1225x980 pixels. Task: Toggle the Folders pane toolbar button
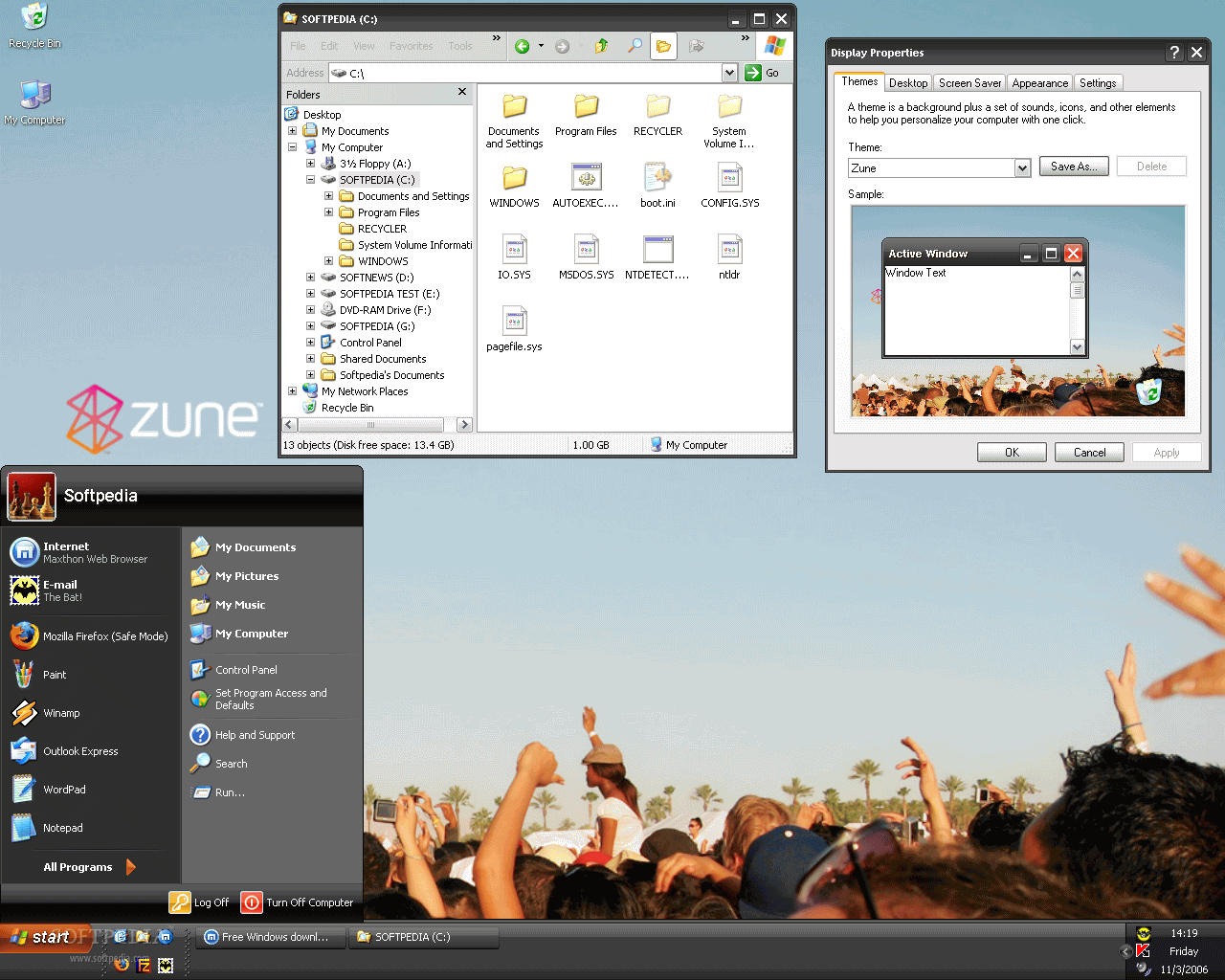663,46
